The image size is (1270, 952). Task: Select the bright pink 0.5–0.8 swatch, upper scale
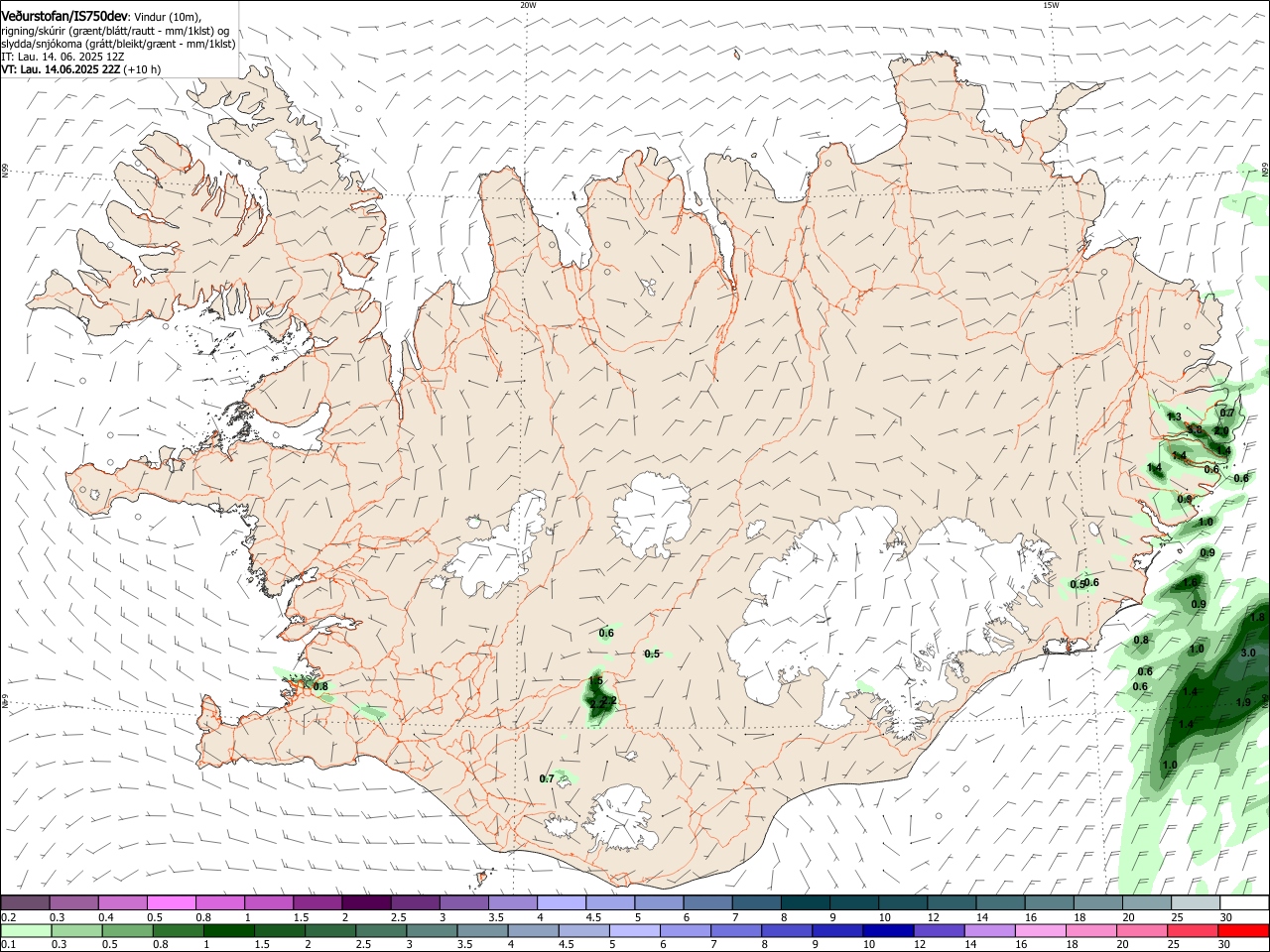pos(171,902)
